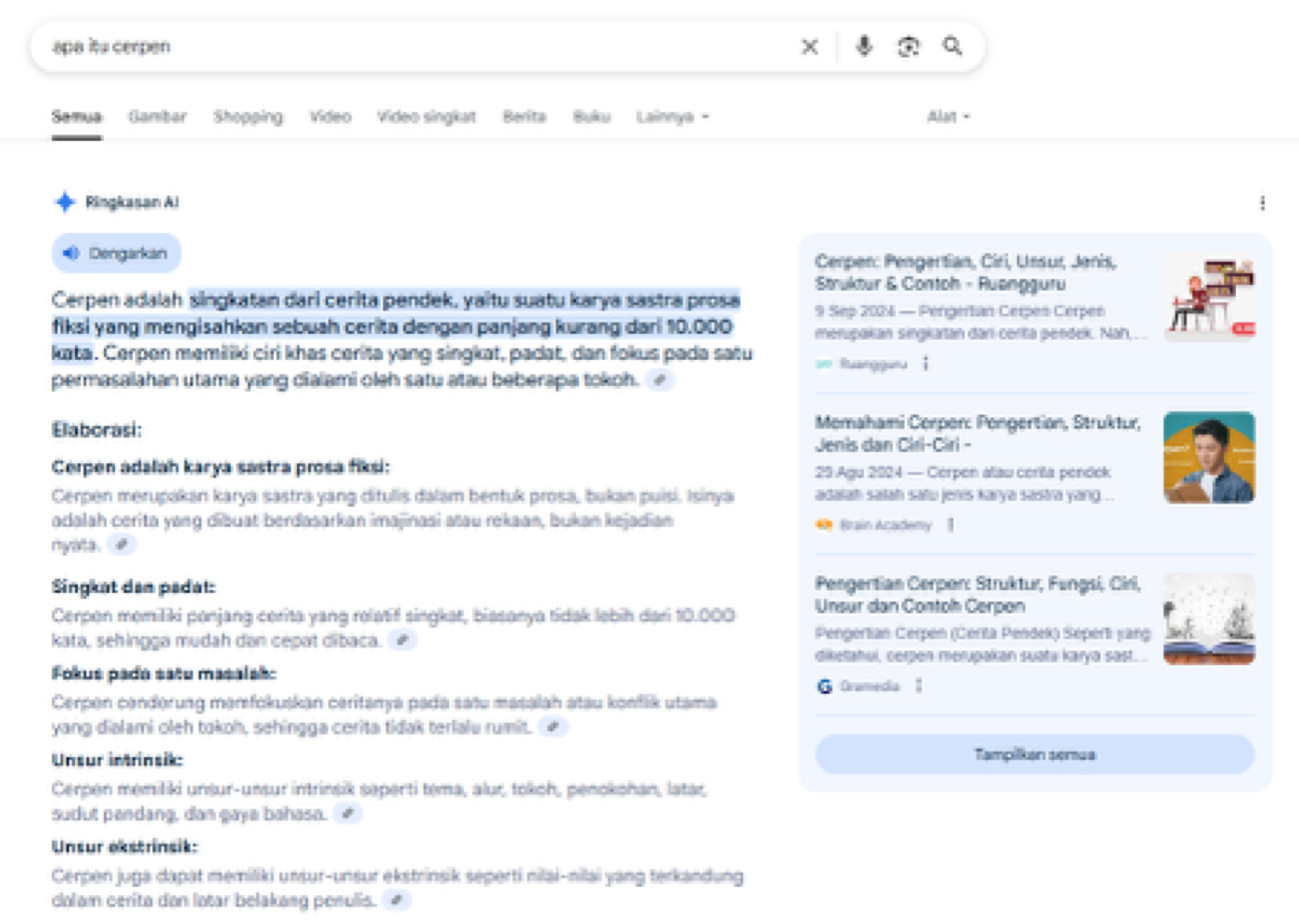Viewport: 1299px width, 924px height.
Task: Click the Ringkasan AI sparkle icon
Action: (64, 202)
